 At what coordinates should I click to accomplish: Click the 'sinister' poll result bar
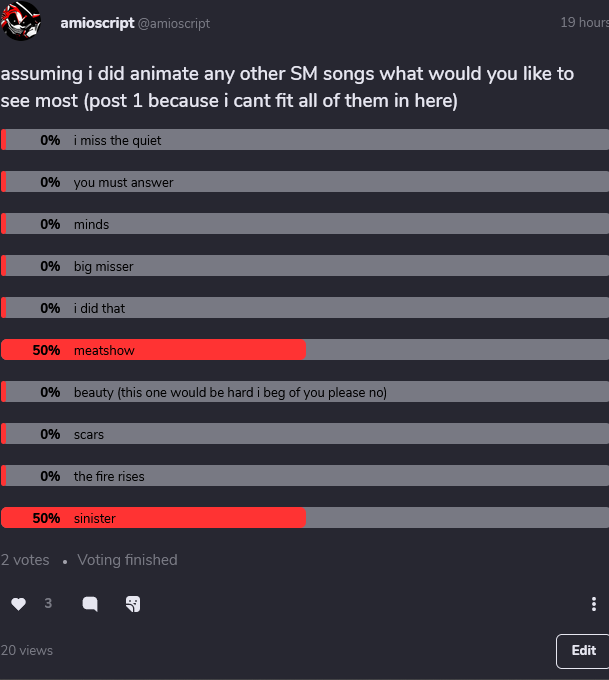click(305, 519)
